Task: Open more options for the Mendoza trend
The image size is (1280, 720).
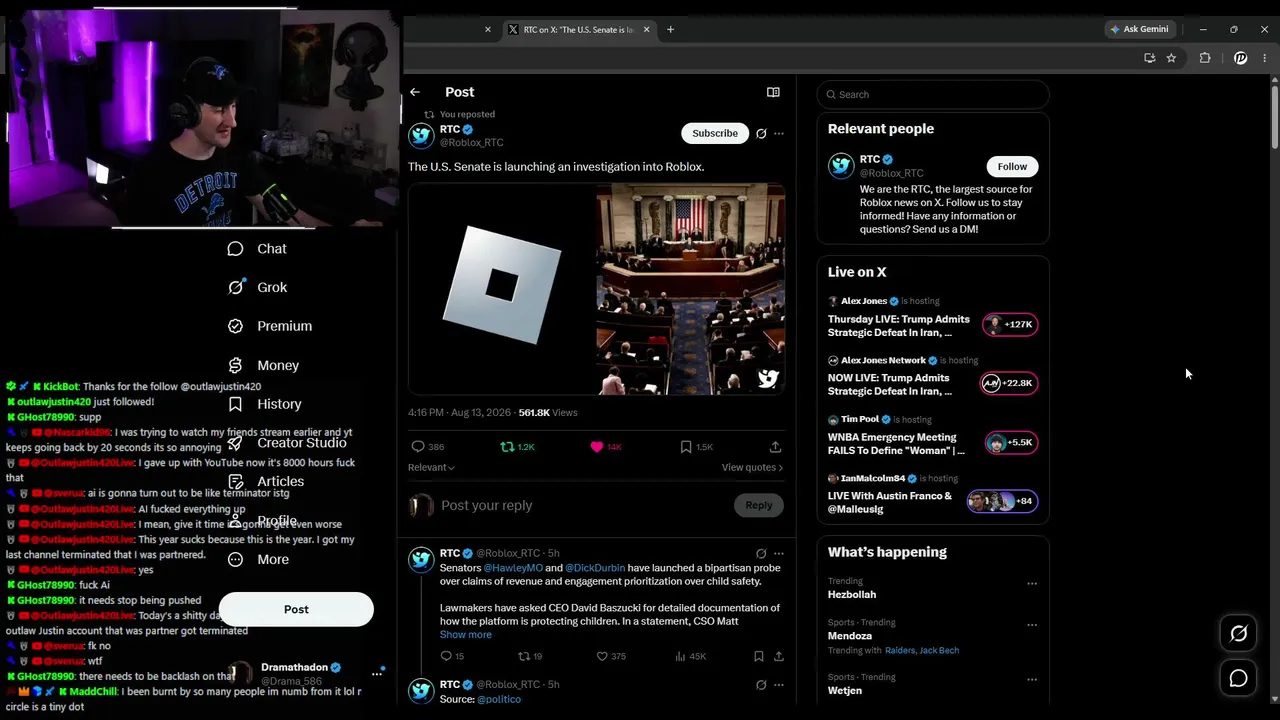Action: 1032,625
